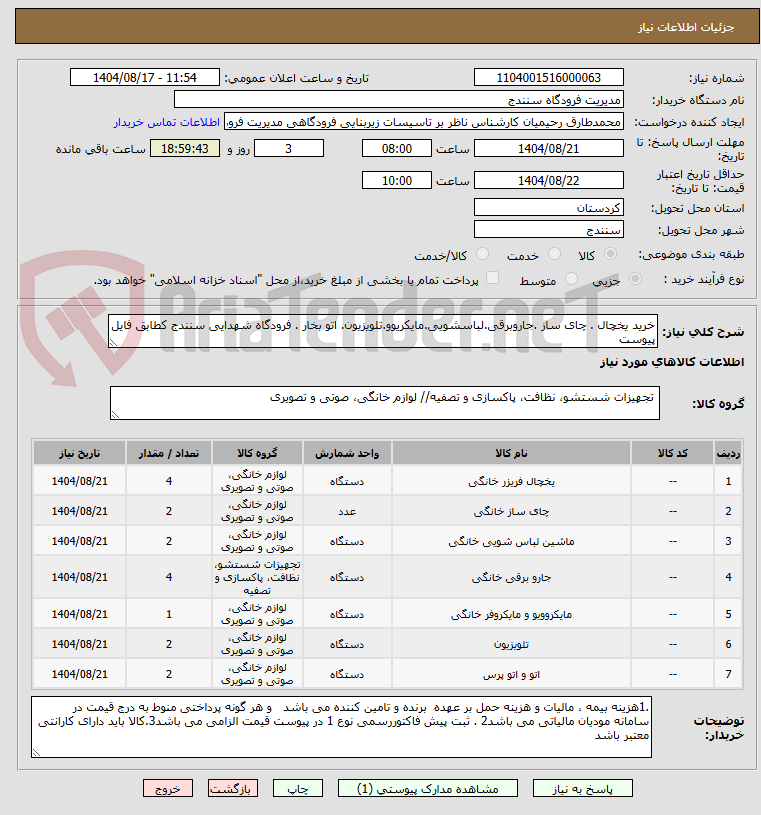The width and height of the screenshot is (761, 815).
Task: Click the توضیحات خریدار notes textbox
Action: (342, 727)
